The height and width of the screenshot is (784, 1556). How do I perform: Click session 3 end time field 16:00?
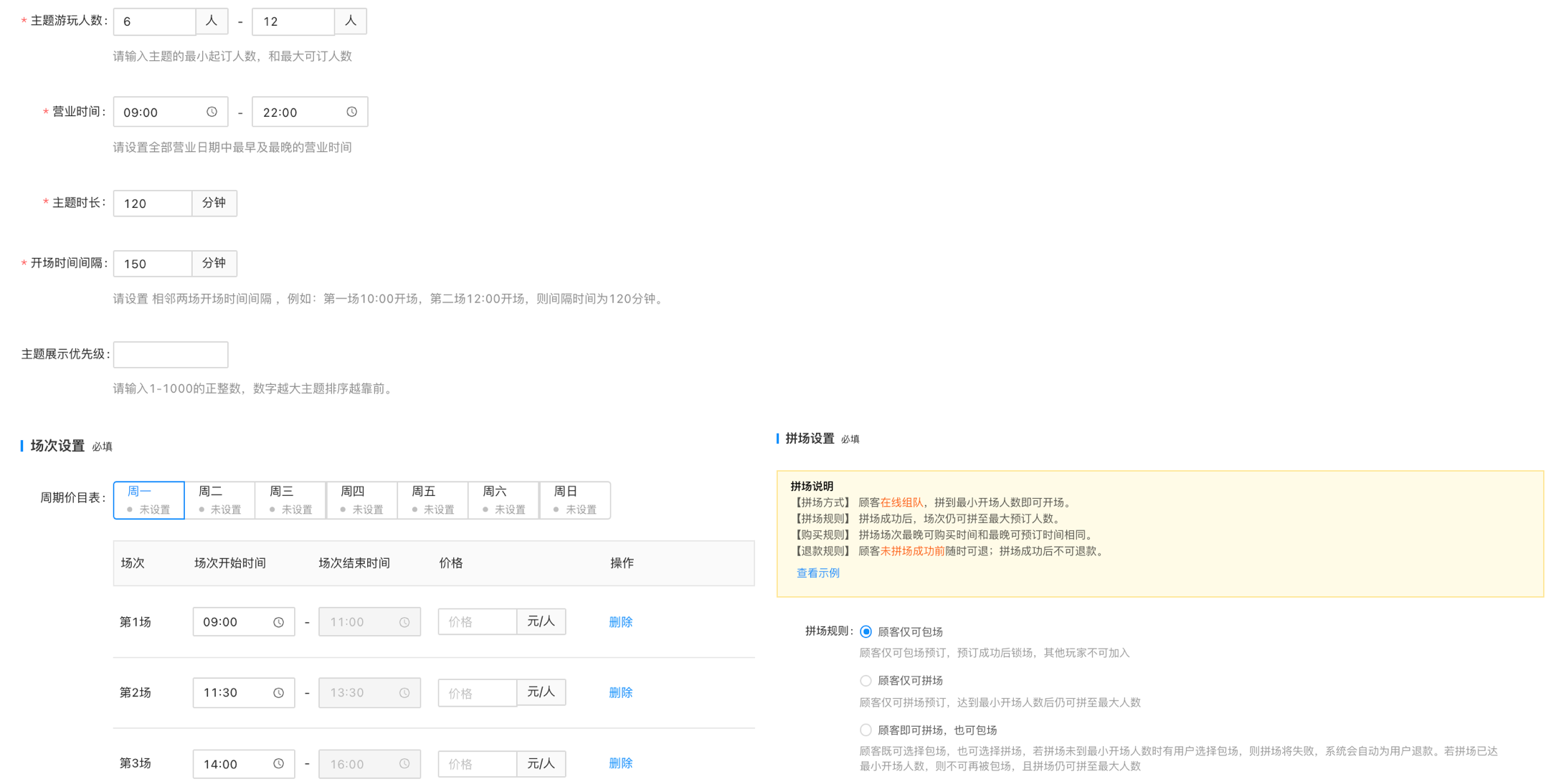click(369, 763)
